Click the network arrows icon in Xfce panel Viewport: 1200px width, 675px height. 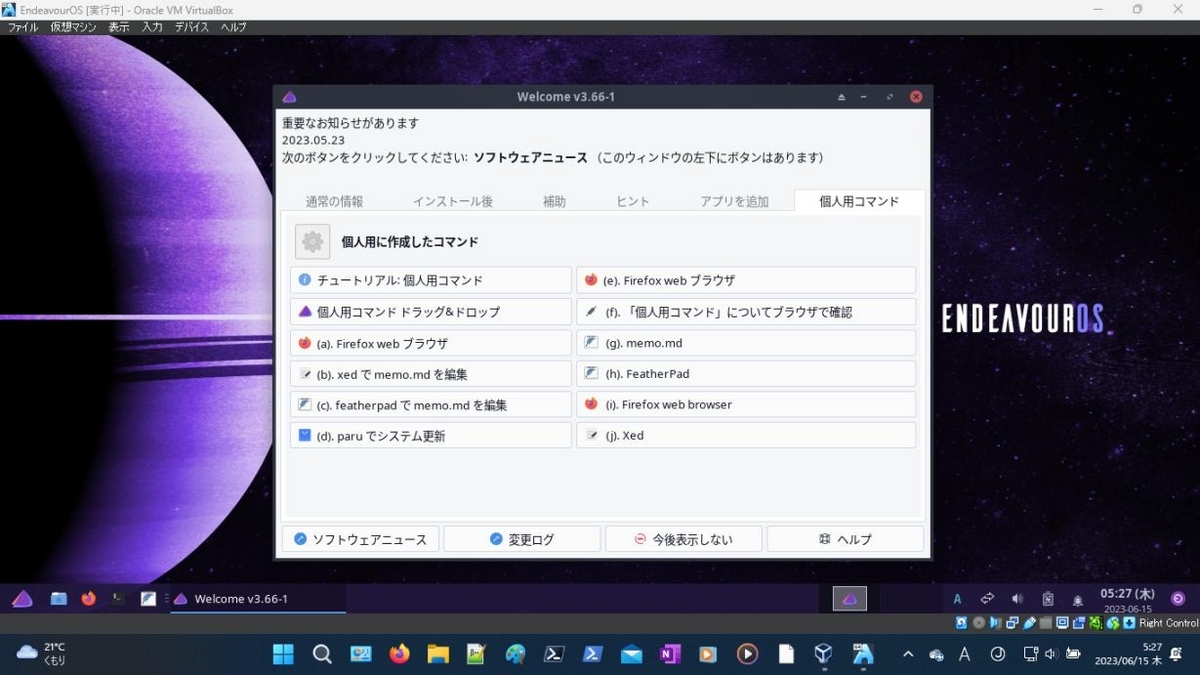tap(987, 599)
